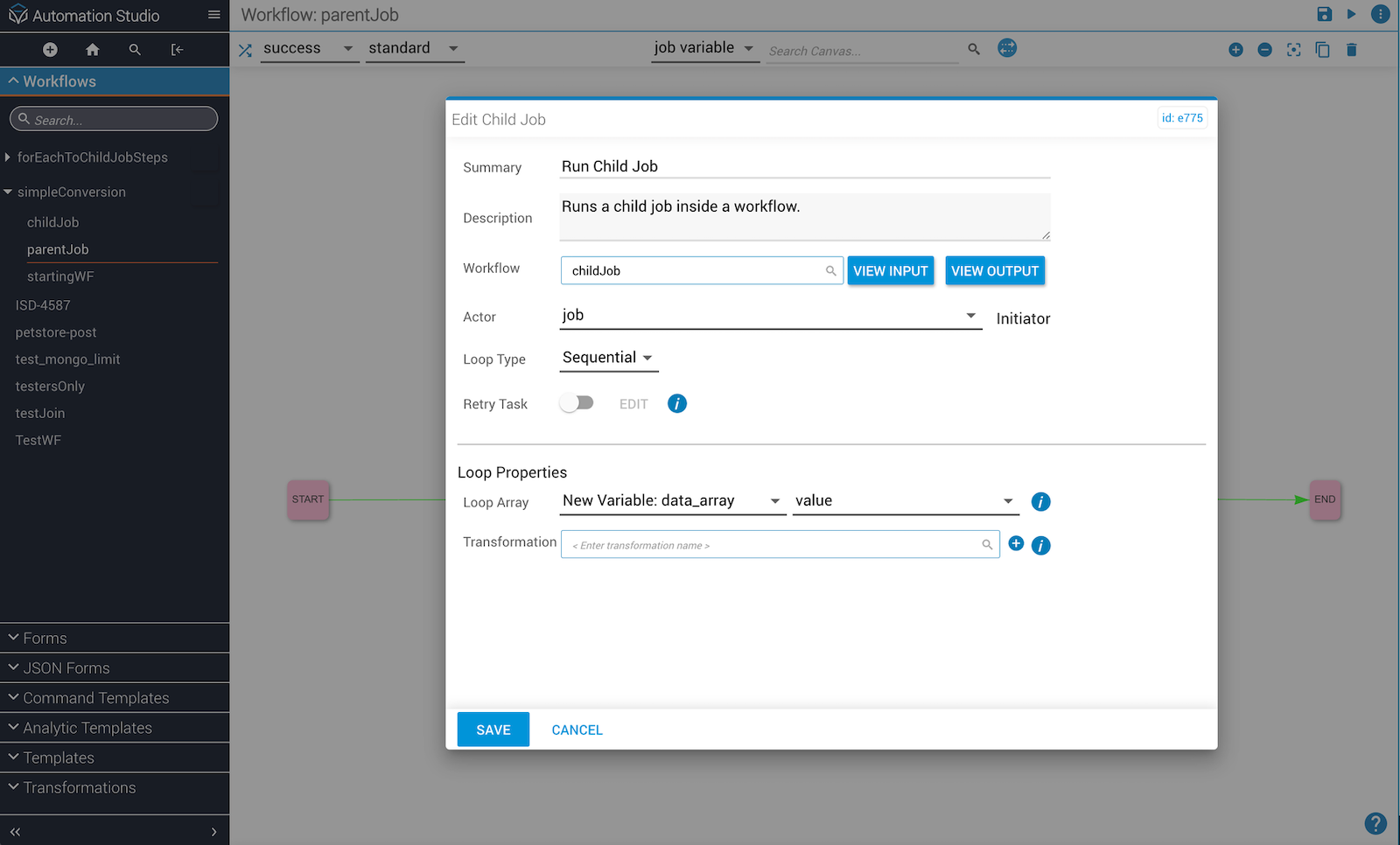Enable the Retry Task toggle
The height and width of the screenshot is (845, 1400).
coord(577,403)
